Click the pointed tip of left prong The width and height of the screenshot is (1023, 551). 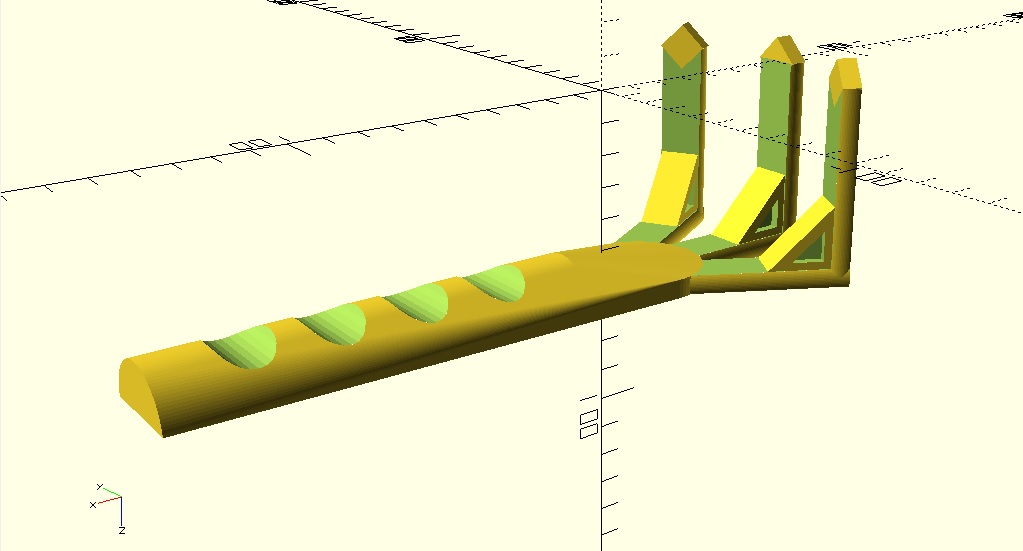click(686, 44)
